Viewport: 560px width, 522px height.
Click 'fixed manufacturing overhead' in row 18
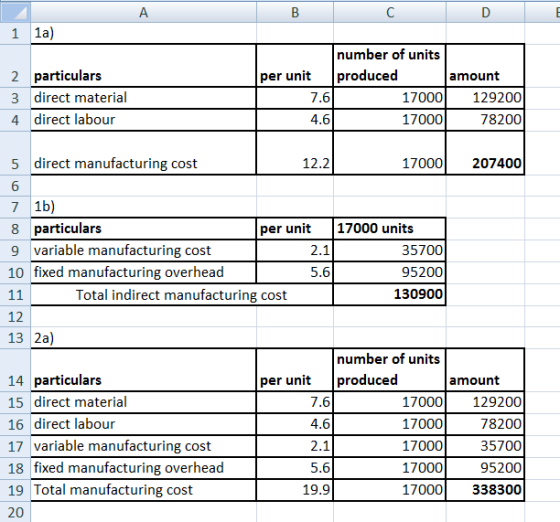pos(144,468)
